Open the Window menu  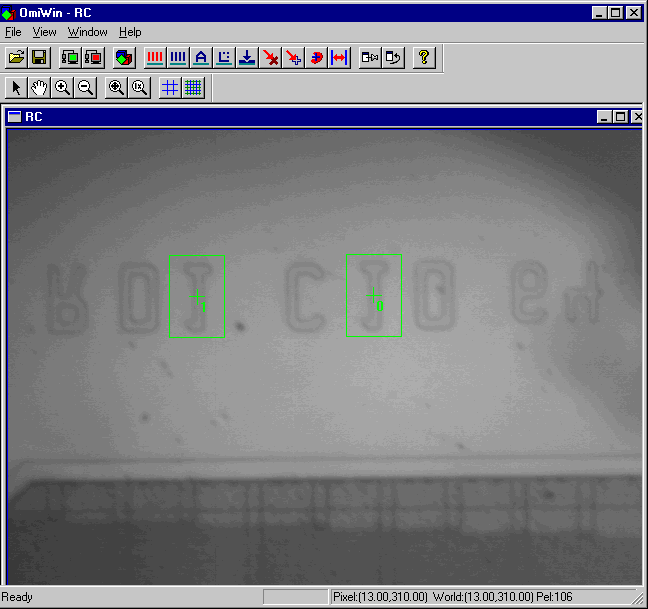click(x=88, y=32)
